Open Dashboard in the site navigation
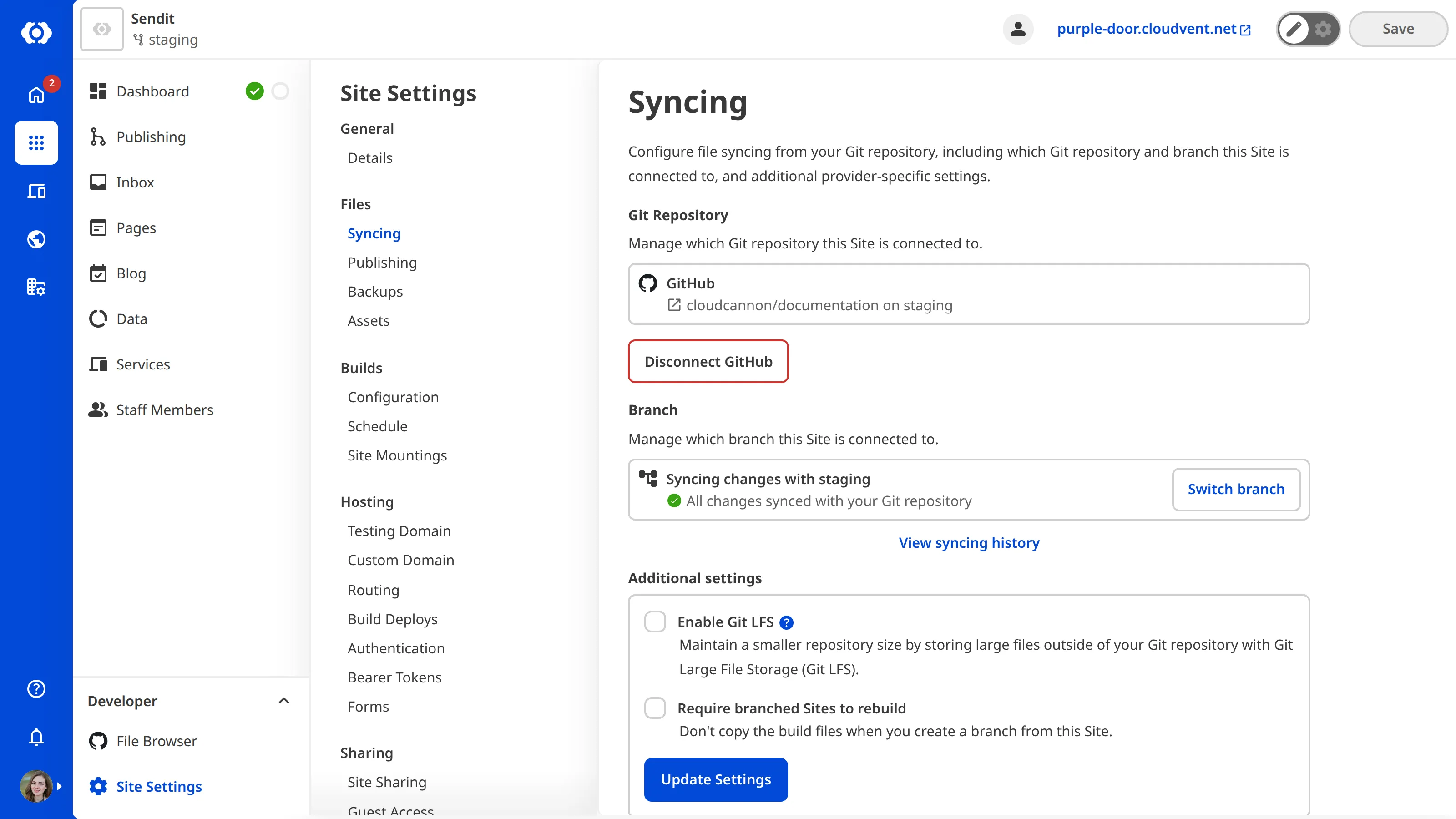Screen dimensions: 1456x819 152,91
